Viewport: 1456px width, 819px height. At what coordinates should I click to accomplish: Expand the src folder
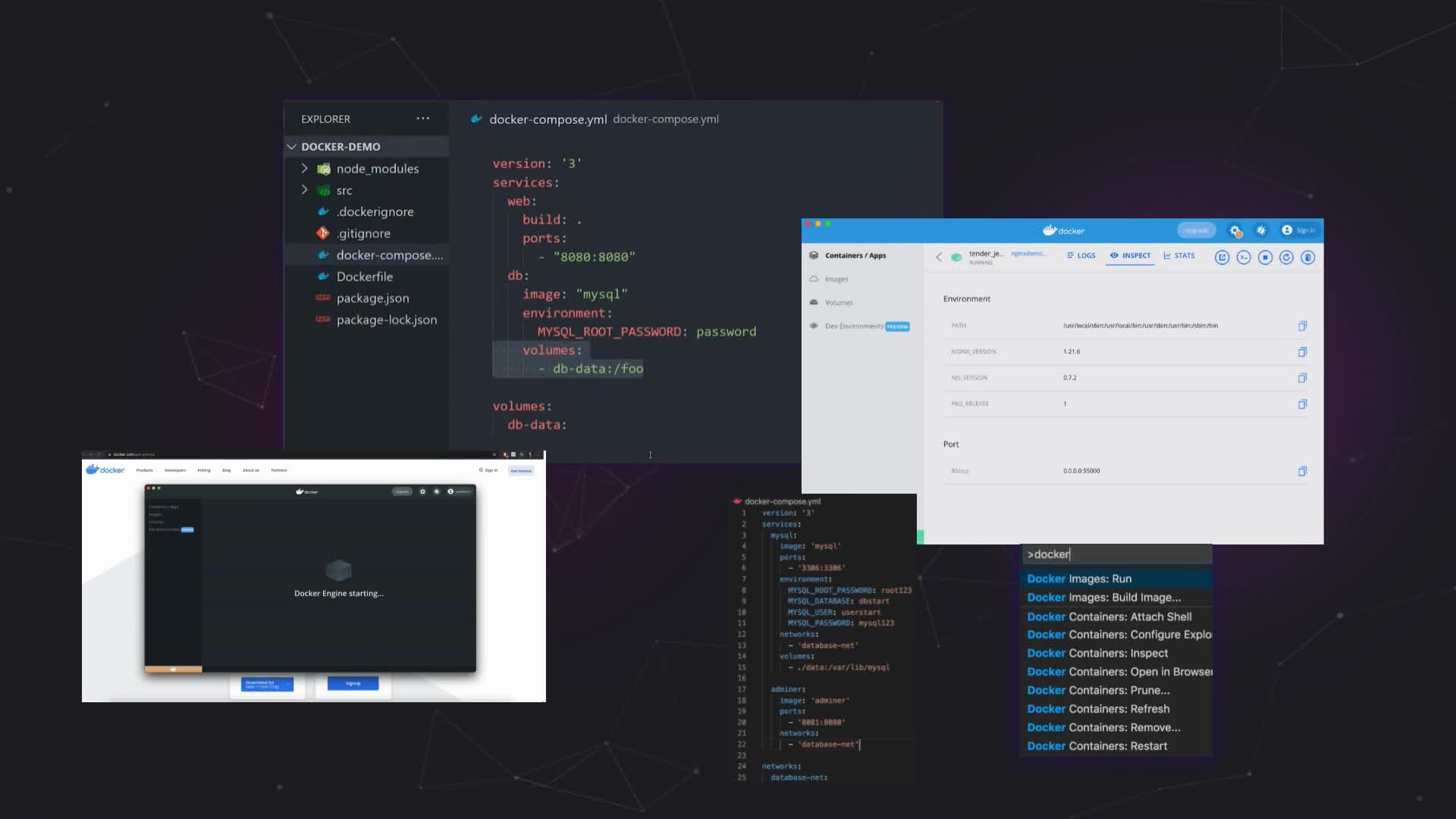tap(305, 190)
